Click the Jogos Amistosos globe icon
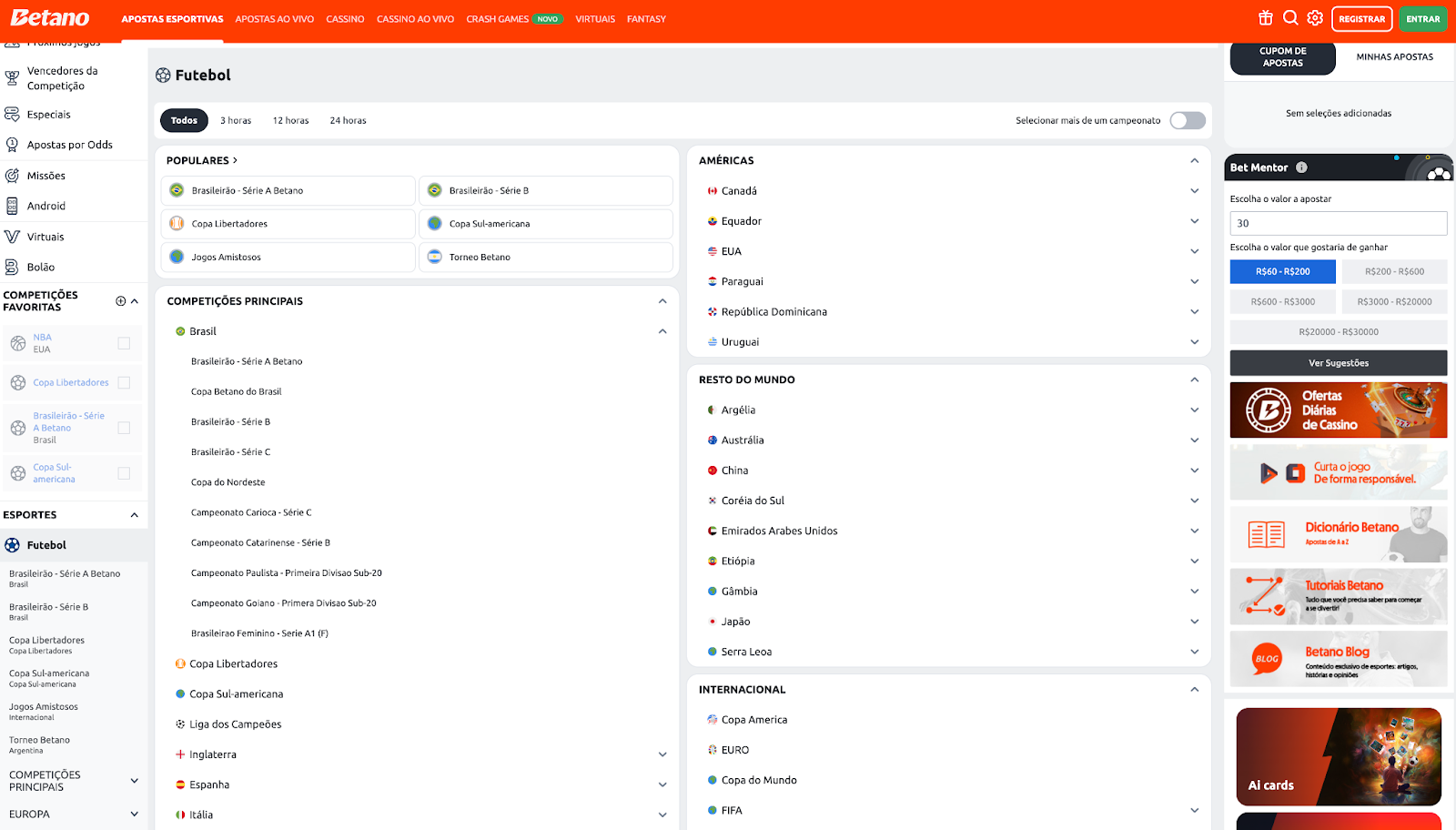The width and height of the screenshot is (1456, 830). coord(177,258)
